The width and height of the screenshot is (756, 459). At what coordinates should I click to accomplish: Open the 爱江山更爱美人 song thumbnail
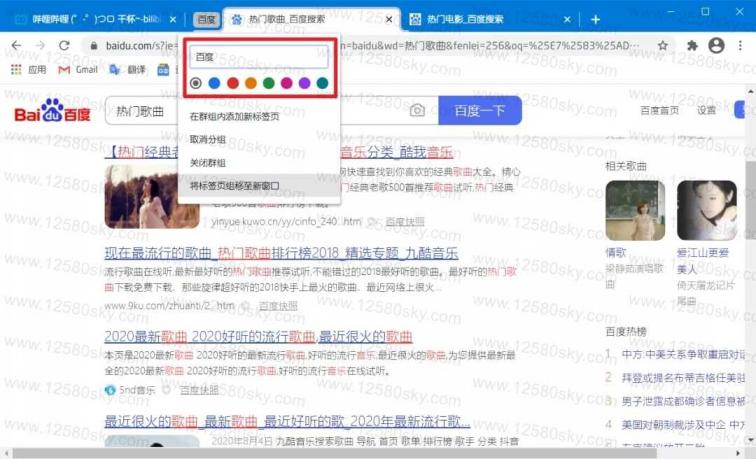[x=707, y=210]
